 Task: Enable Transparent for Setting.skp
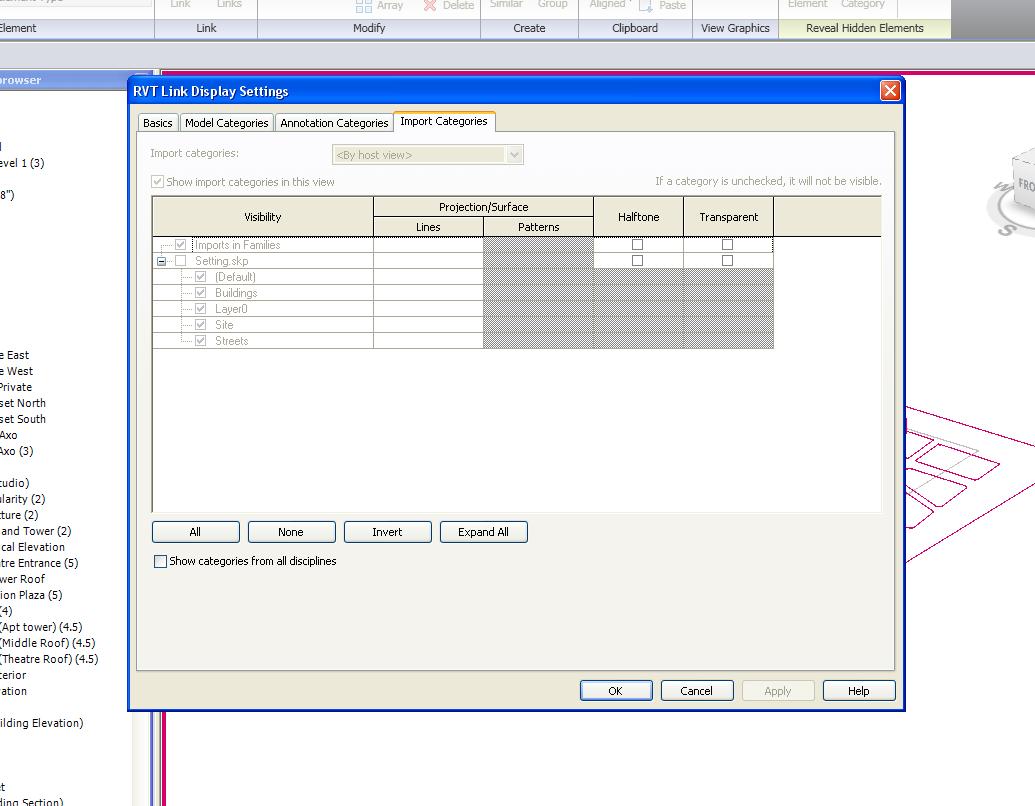point(727,261)
